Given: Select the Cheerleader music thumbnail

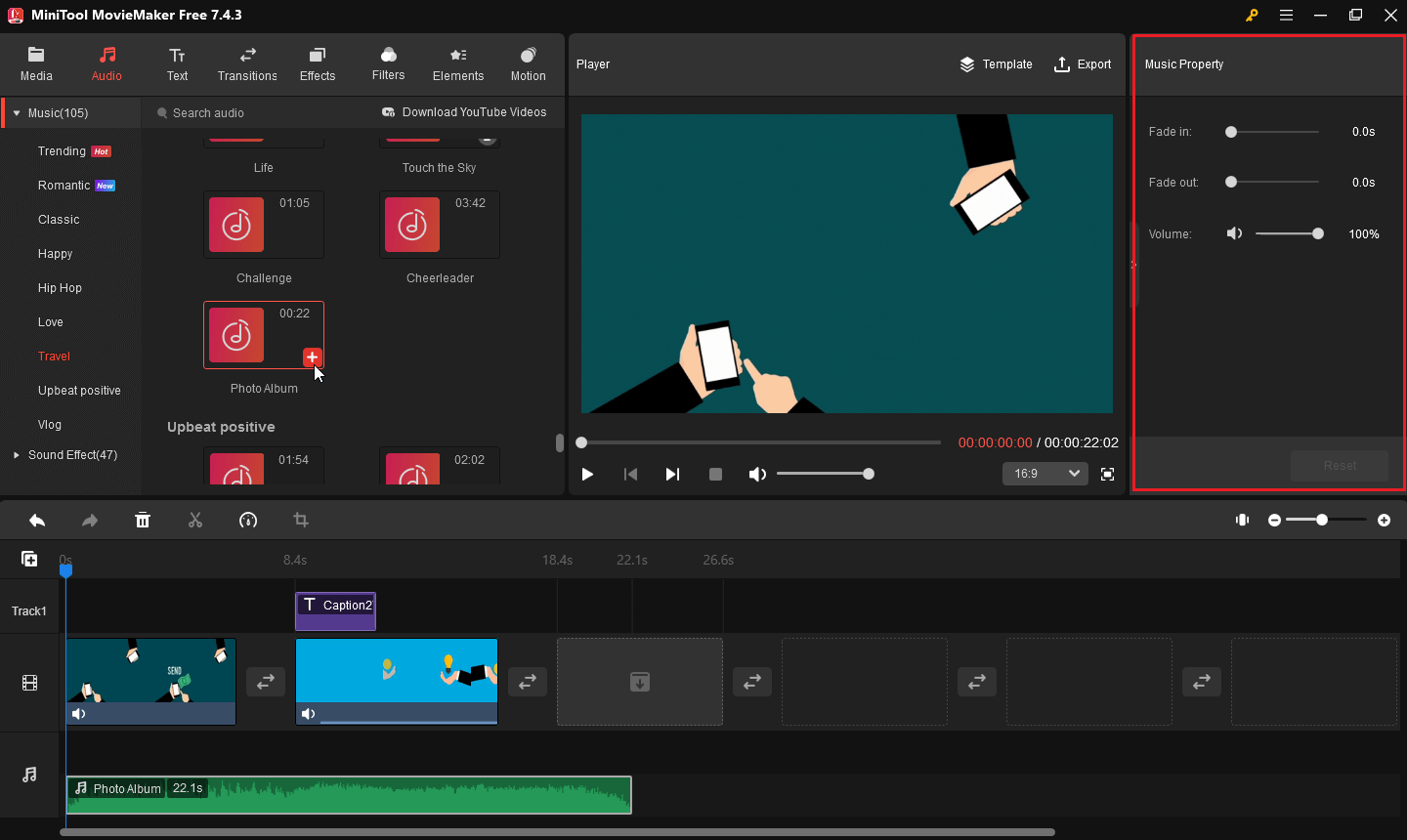Looking at the screenshot, I should tap(440, 225).
